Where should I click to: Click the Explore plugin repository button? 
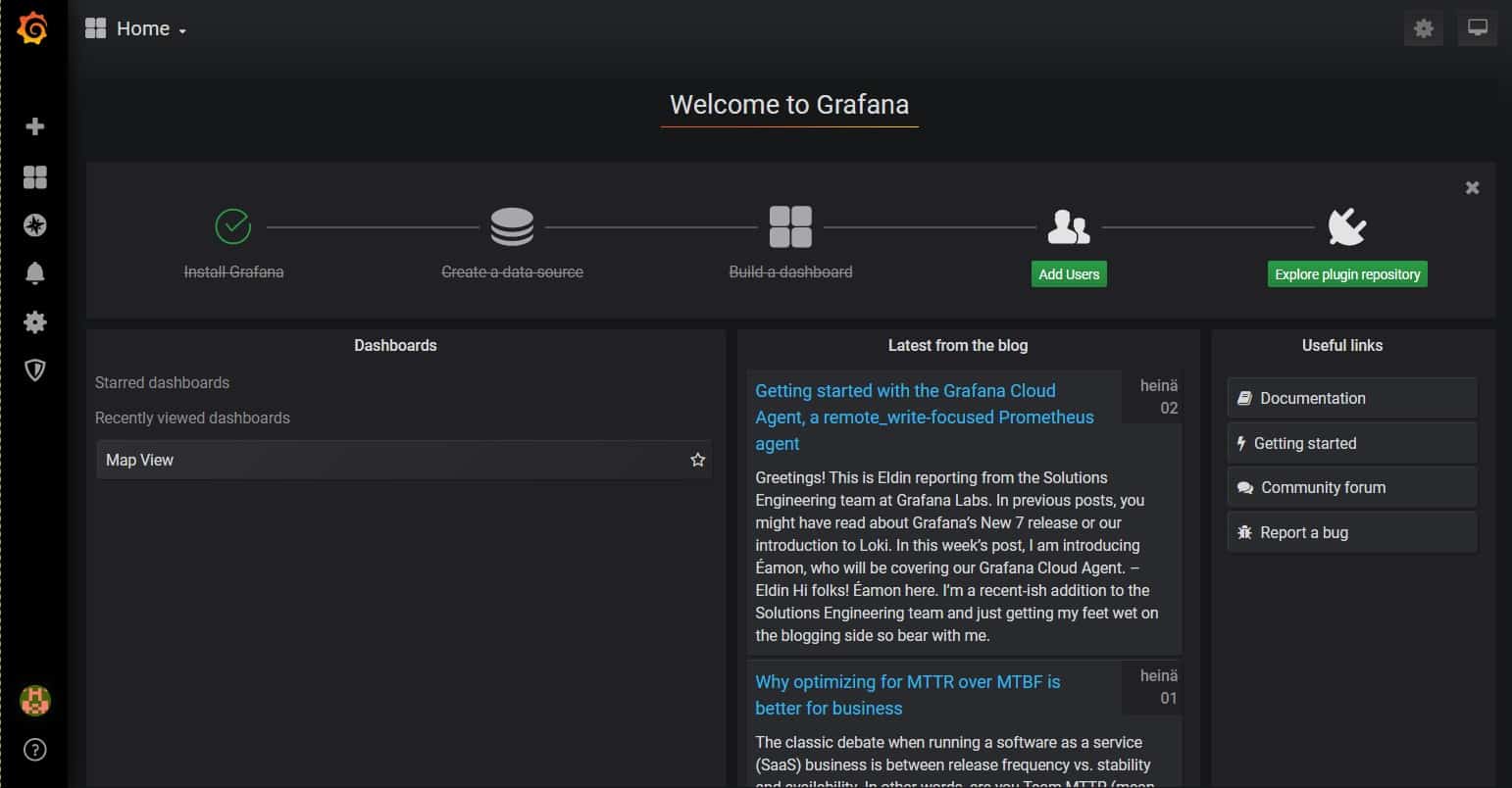pos(1347,274)
